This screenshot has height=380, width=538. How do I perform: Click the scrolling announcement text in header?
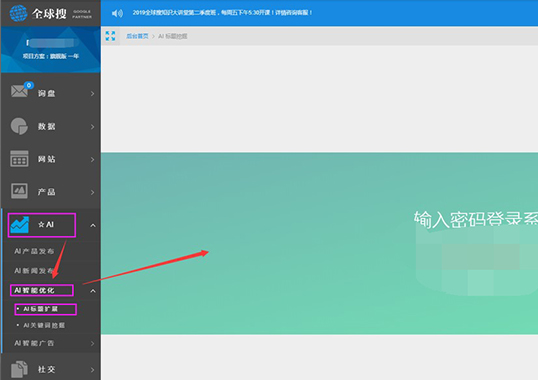pyautogui.click(x=222, y=13)
